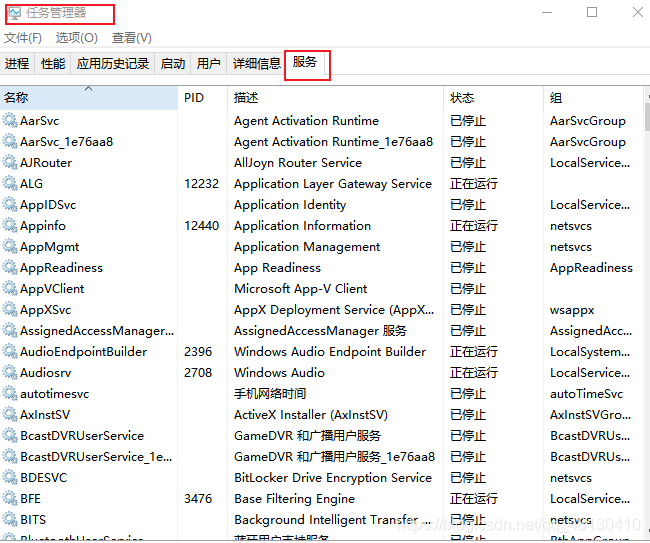Screen dimensions: 650x543
Task: Click gear icon beside BFE
Action: (10, 498)
